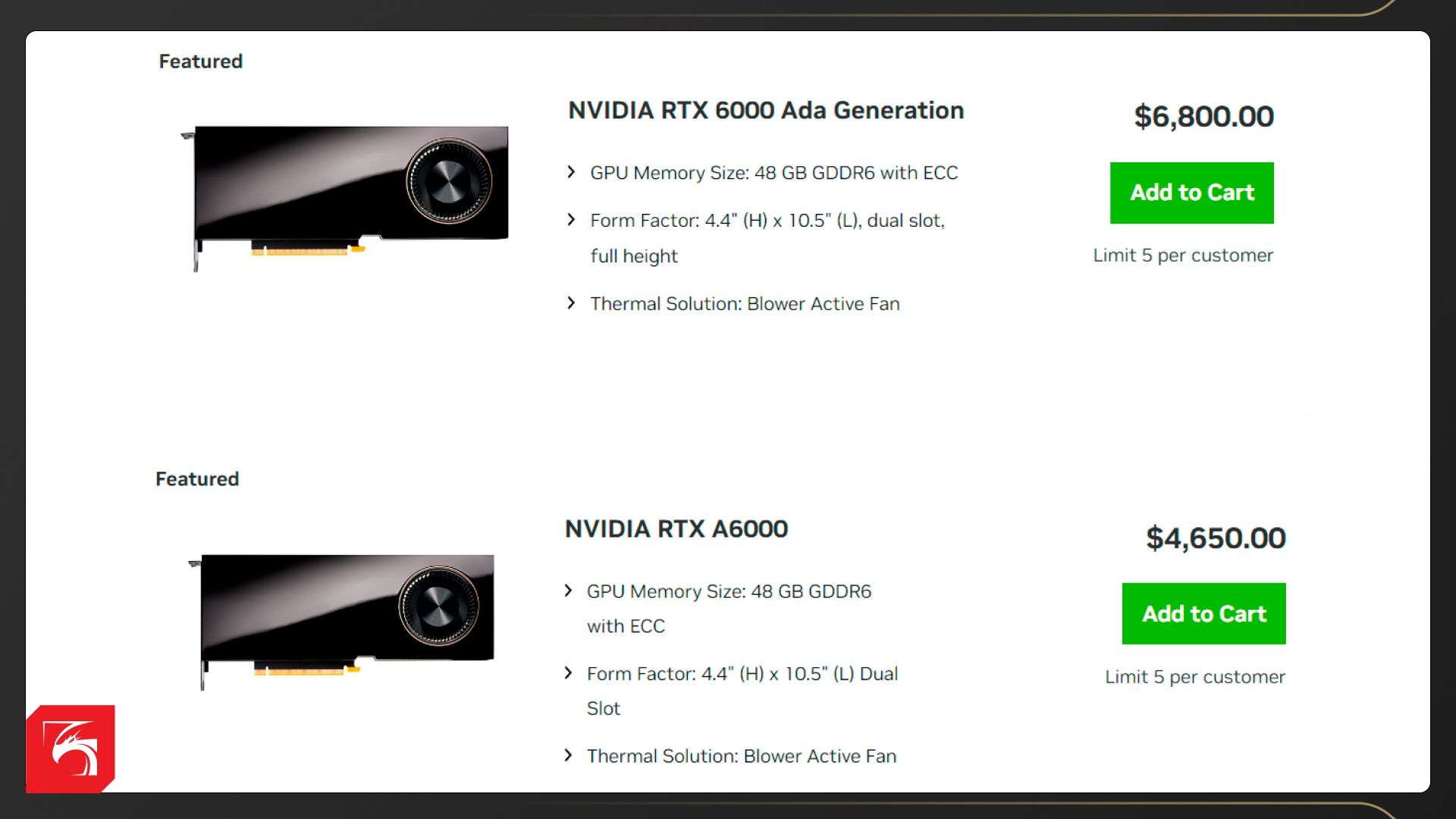Add the $4,650.00 RTX A6000 to cart
Viewport: 1456px width, 819px height.
tap(1203, 613)
